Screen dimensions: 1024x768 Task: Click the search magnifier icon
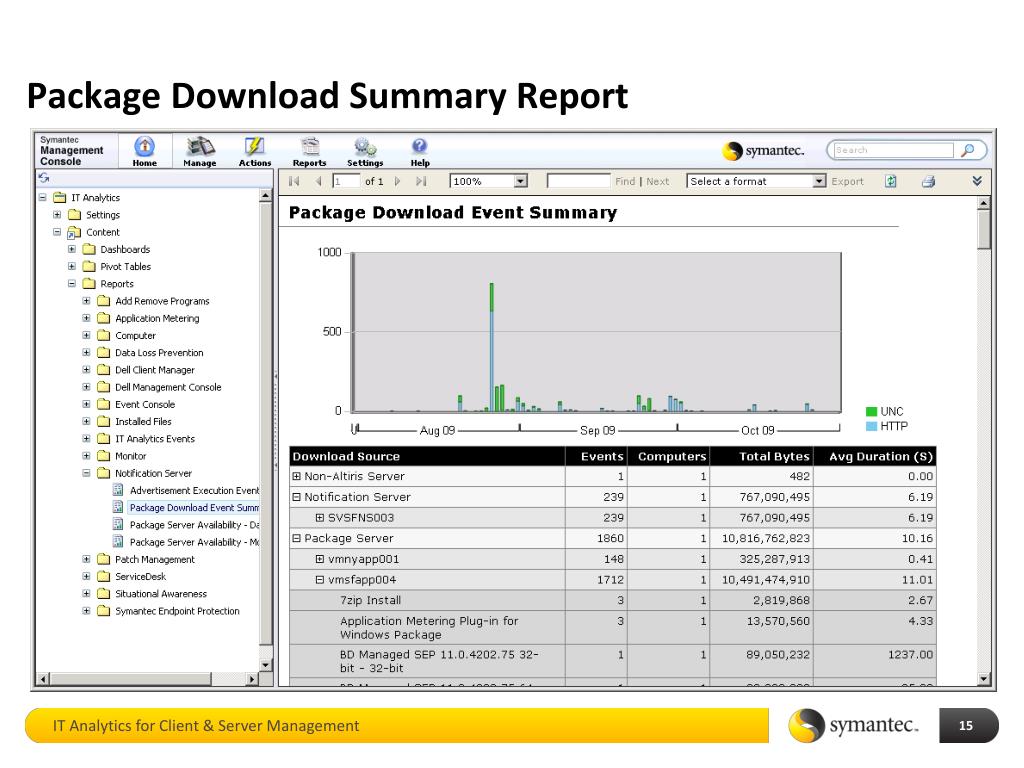click(x=968, y=150)
